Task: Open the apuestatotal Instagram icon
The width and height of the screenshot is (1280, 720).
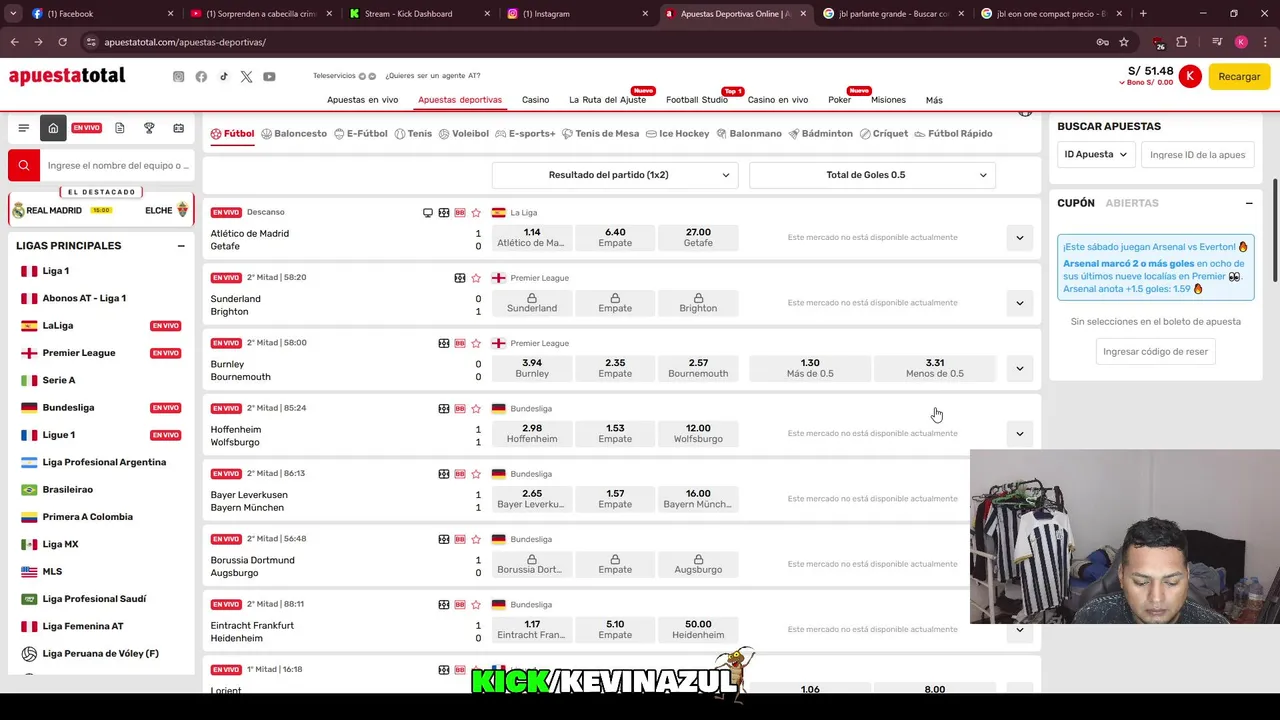Action: coord(178,77)
